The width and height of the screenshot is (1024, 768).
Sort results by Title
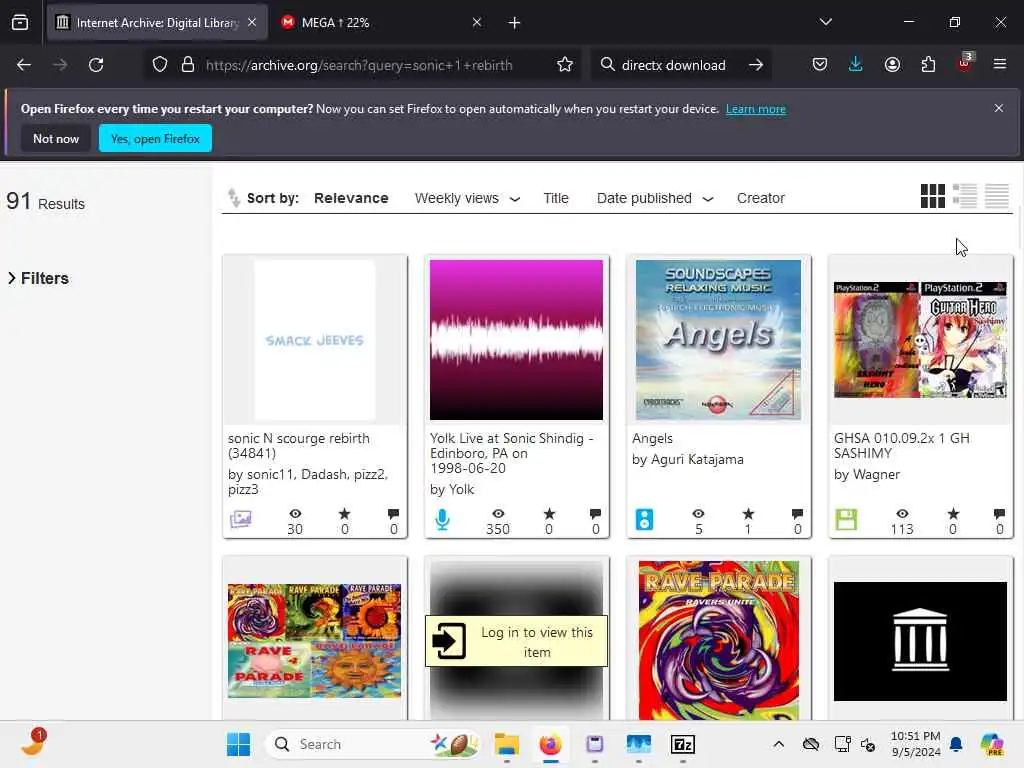556,198
